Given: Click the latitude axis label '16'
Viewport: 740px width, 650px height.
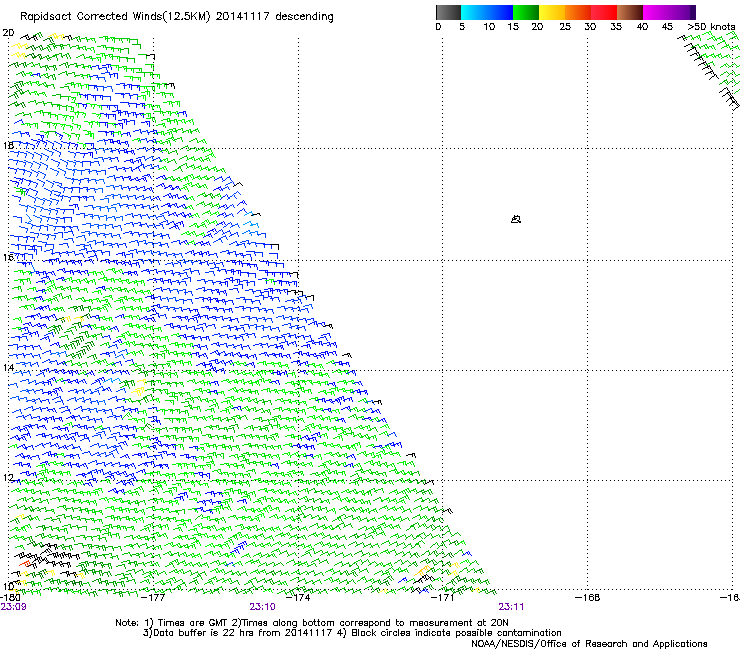Looking at the screenshot, I should [x=8, y=258].
